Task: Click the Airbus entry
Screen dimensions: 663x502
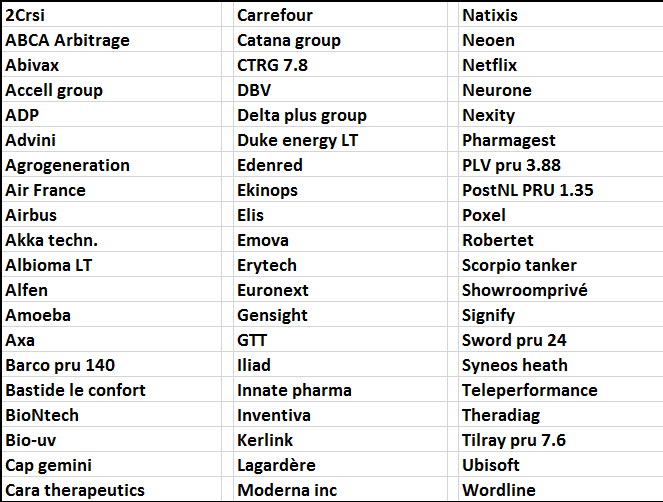Action: (112, 215)
